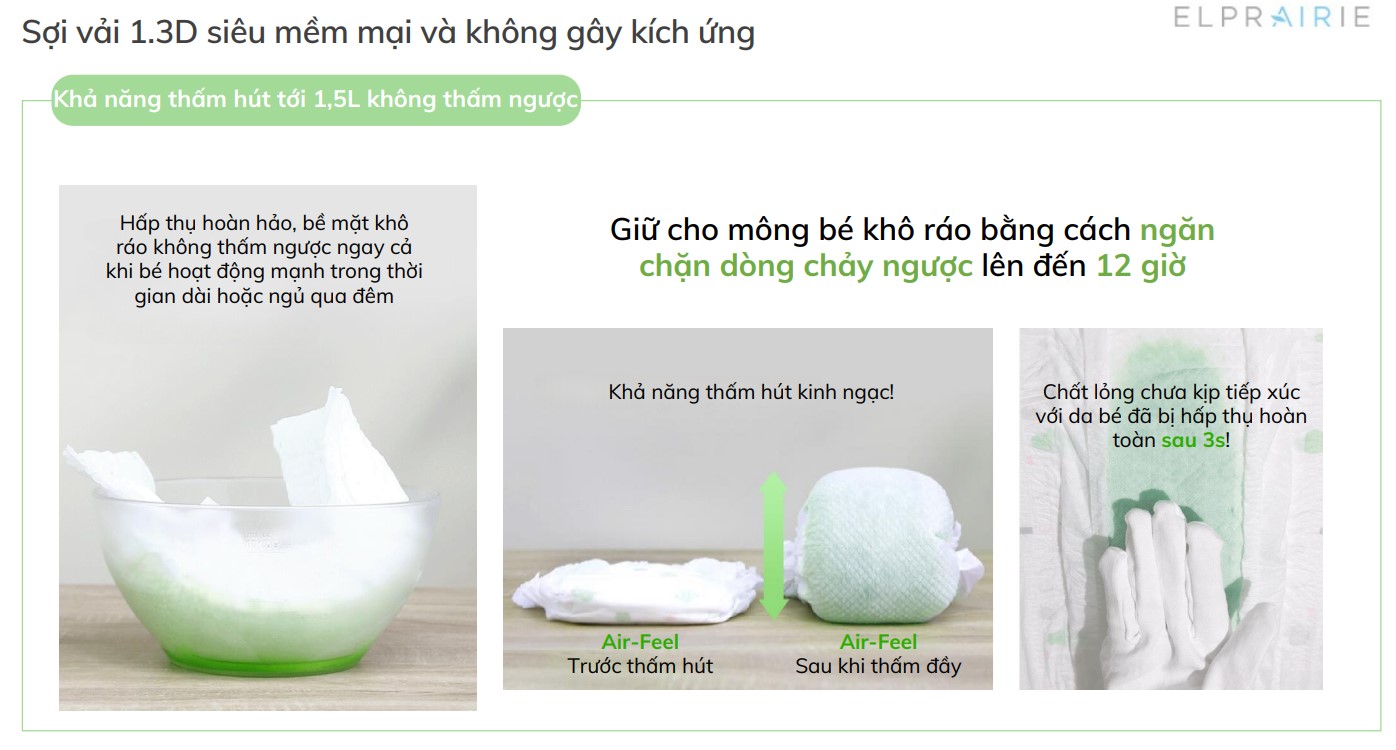Click the green up-down arrow graphic
This screenshot has width=1396, height=750.
point(773,546)
